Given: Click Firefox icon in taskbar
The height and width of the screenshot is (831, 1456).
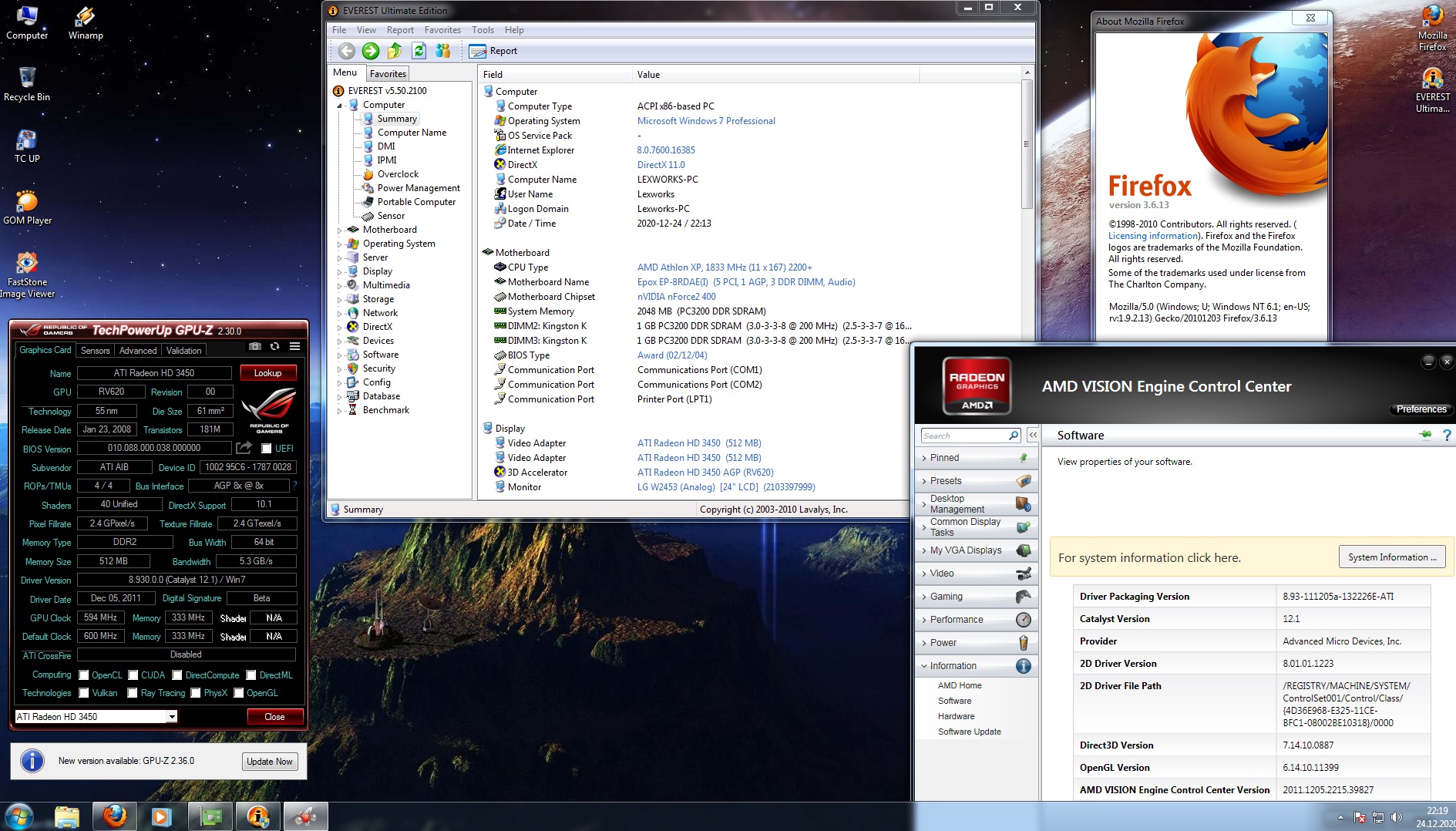Looking at the screenshot, I should coord(114,816).
